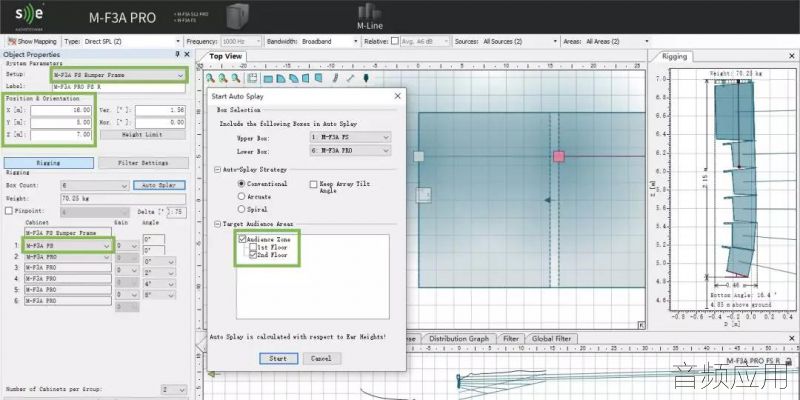Viewport: 800px width, 400px height.
Task: Click the first zoom magnifier icon in Top View toolbar
Action: pos(210,78)
